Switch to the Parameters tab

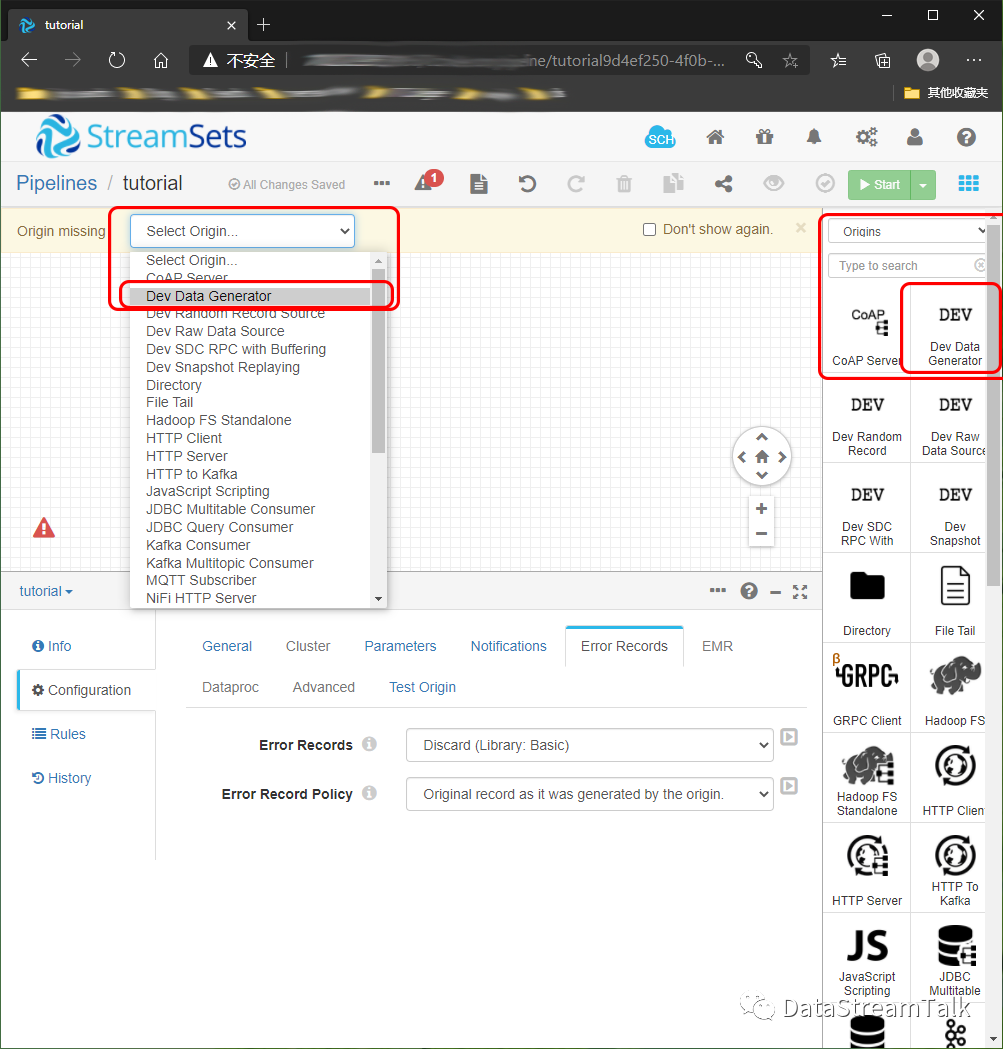pos(400,646)
